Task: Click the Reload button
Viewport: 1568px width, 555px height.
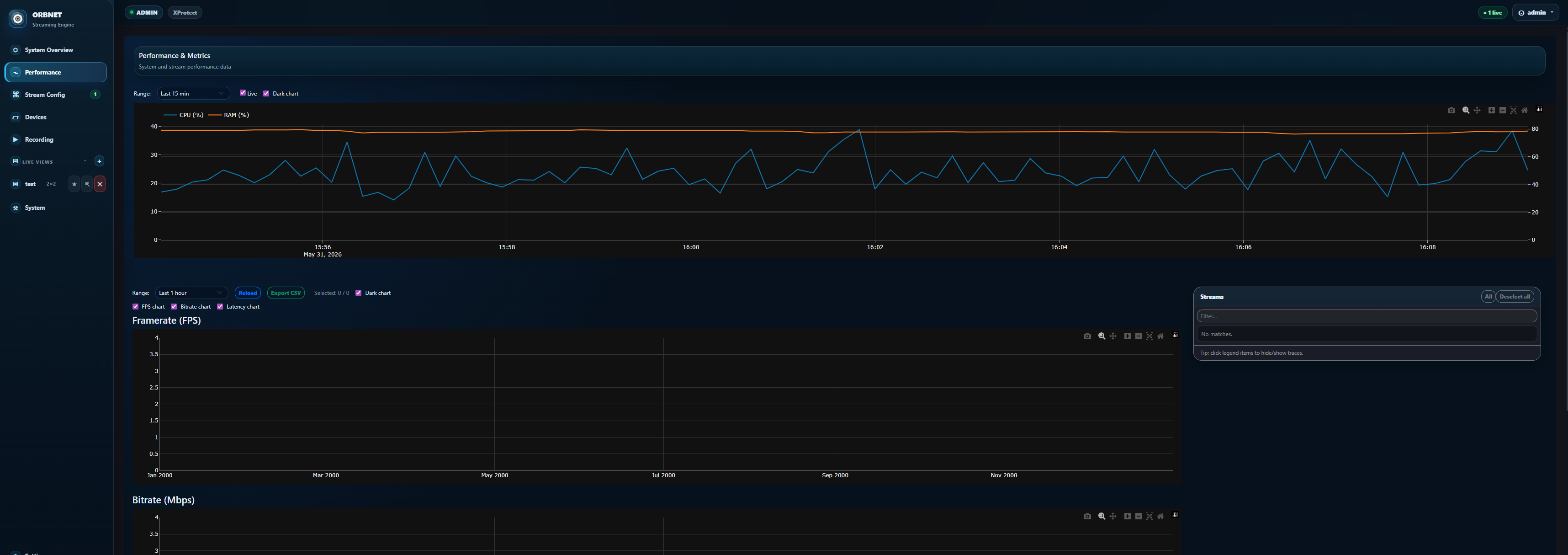Action: pos(248,293)
